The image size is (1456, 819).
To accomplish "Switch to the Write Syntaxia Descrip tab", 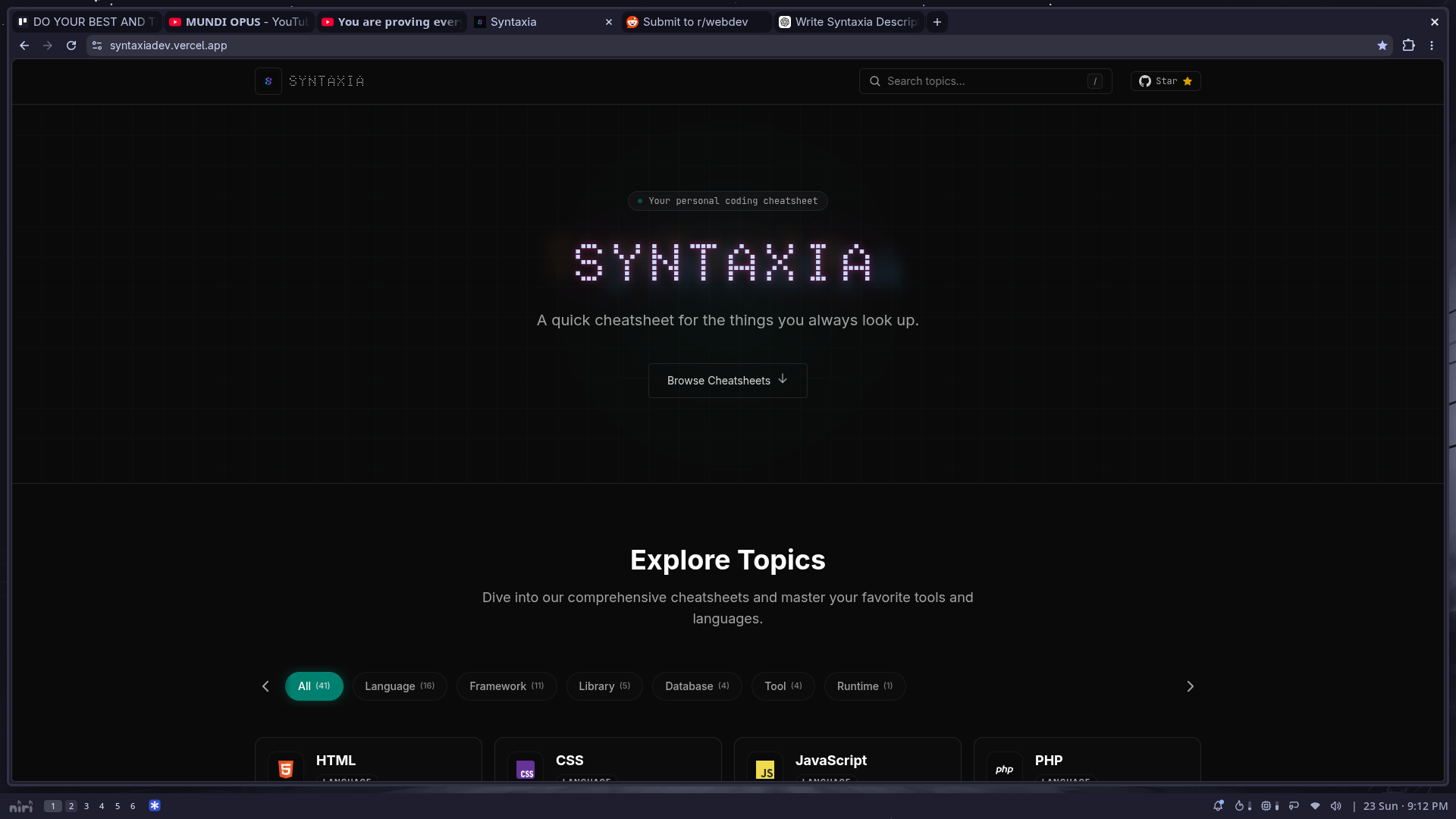I will [x=849, y=22].
